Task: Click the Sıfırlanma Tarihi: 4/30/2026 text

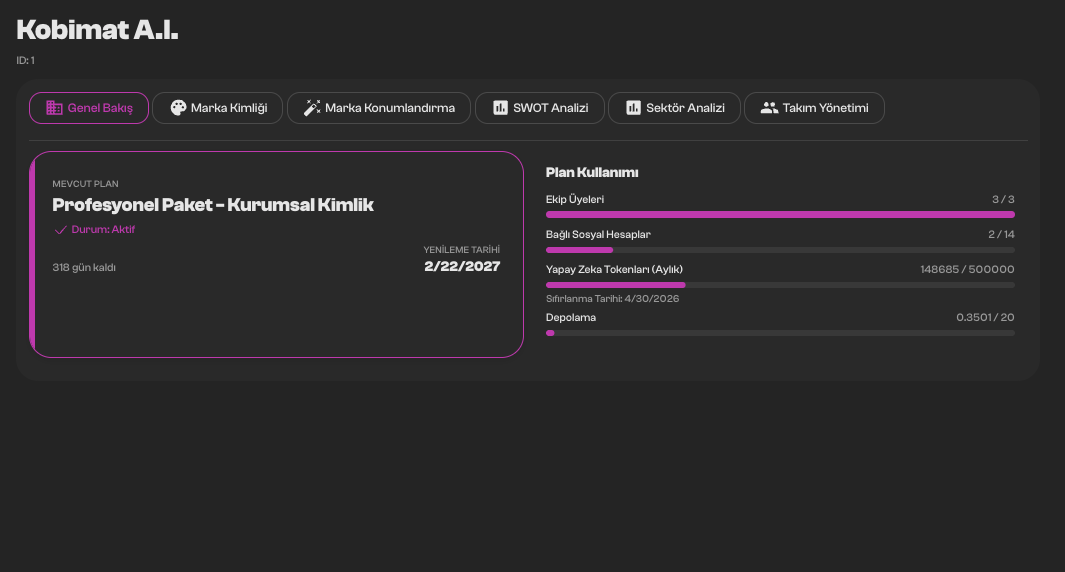Action: click(613, 299)
